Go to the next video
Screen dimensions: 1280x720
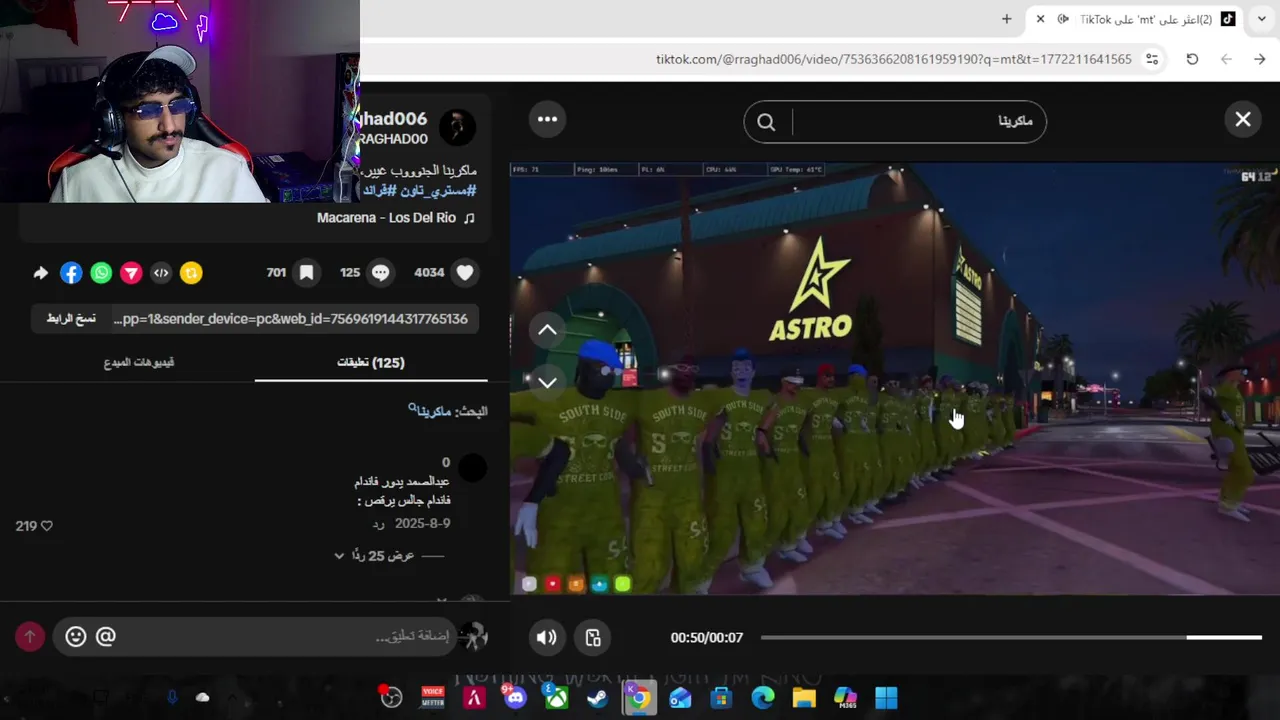[x=547, y=382]
